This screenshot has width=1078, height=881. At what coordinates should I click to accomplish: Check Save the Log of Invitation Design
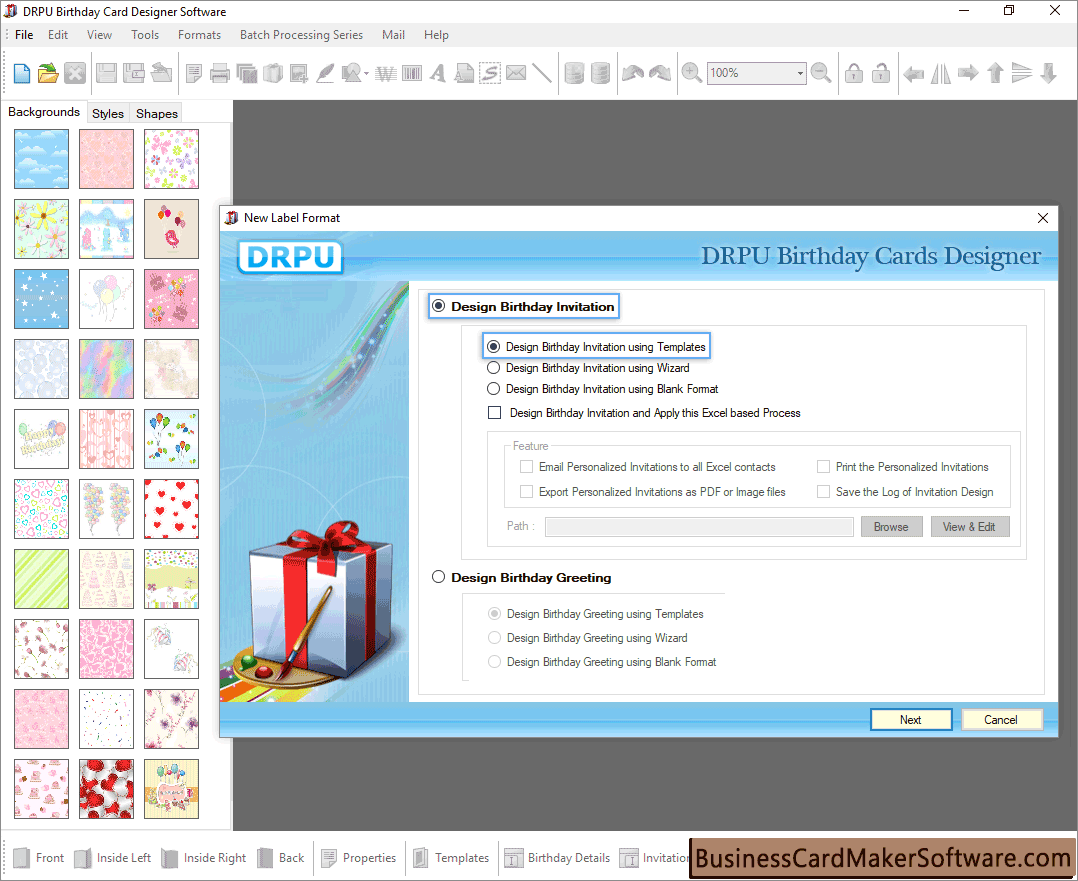(823, 492)
